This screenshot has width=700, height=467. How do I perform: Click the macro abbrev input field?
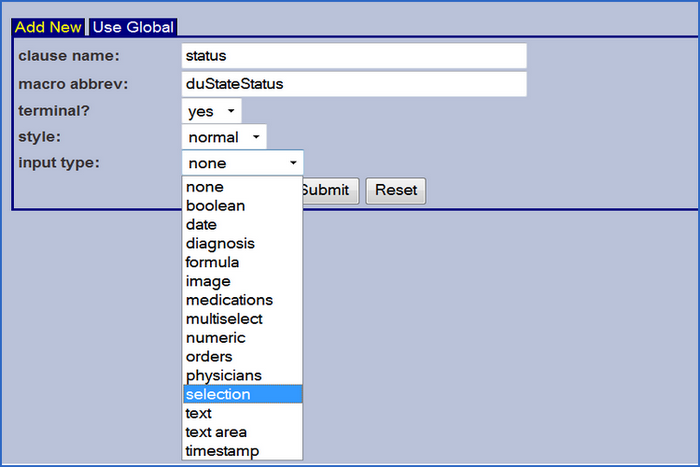click(354, 84)
